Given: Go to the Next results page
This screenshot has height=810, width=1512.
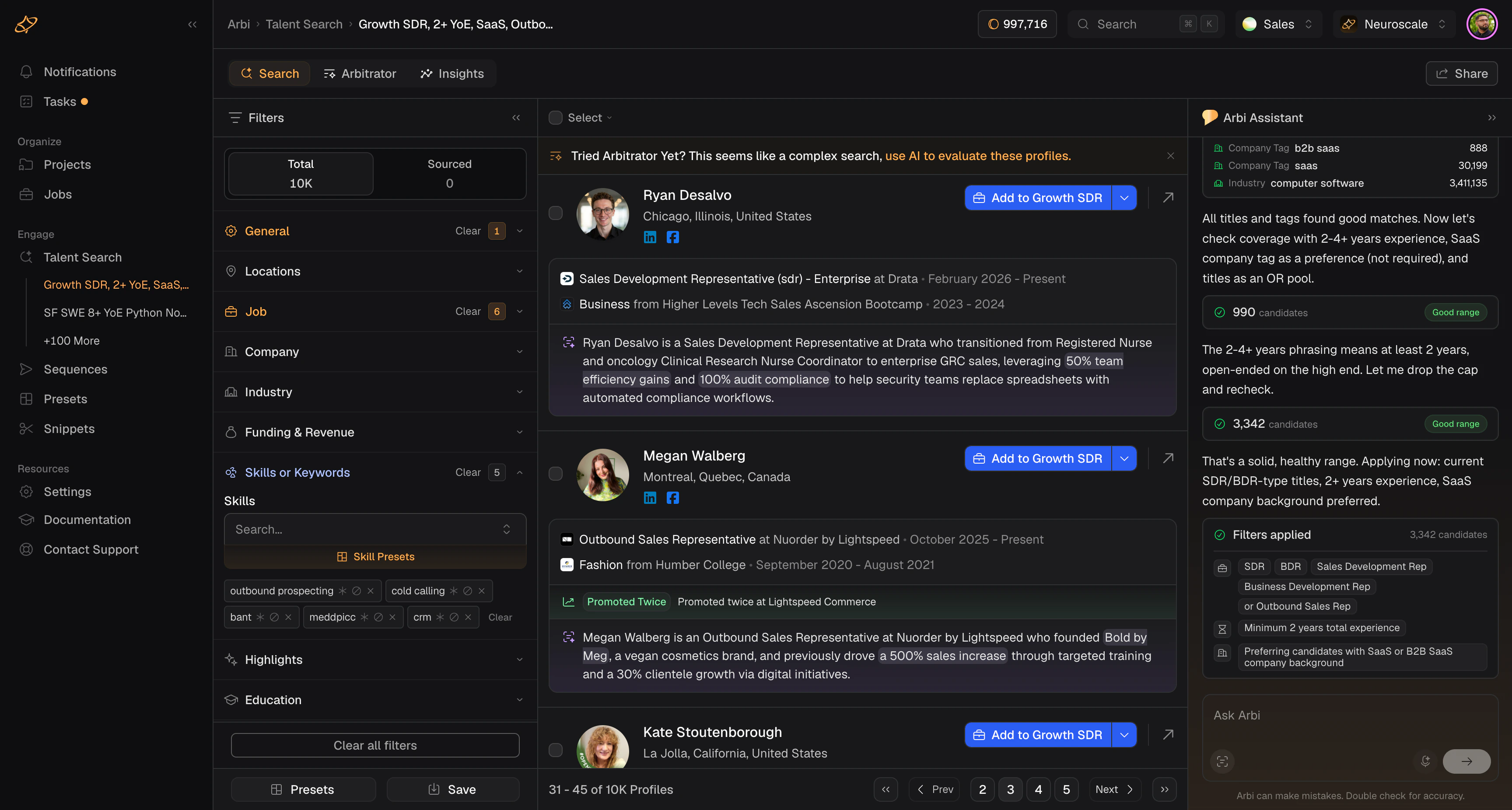Looking at the screenshot, I should click(1115, 789).
